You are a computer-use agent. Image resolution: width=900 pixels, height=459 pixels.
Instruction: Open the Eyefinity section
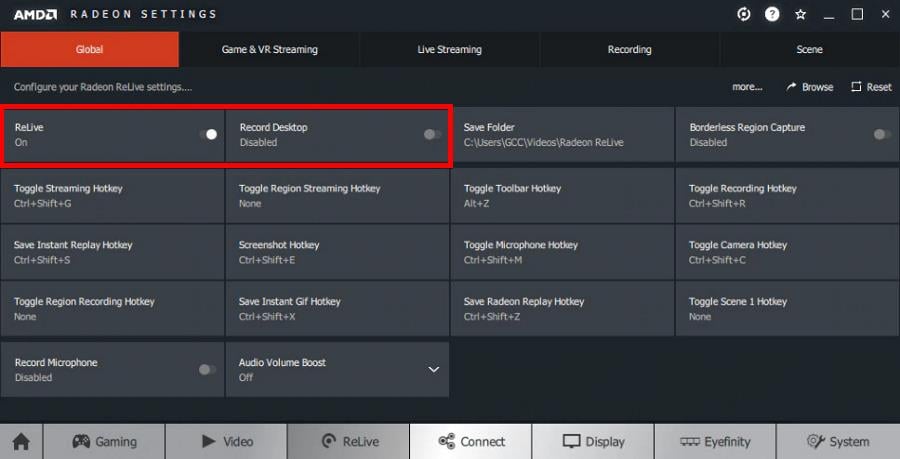point(714,441)
